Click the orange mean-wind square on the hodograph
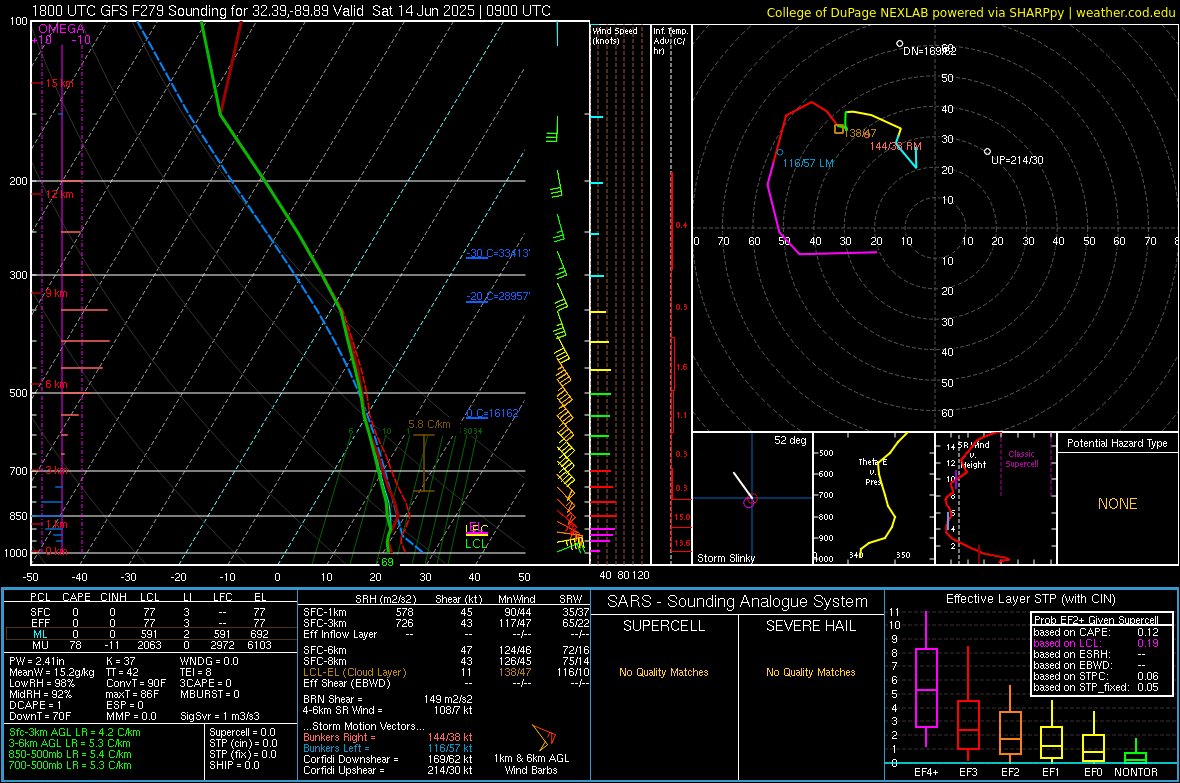 click(x=839, y=129)
